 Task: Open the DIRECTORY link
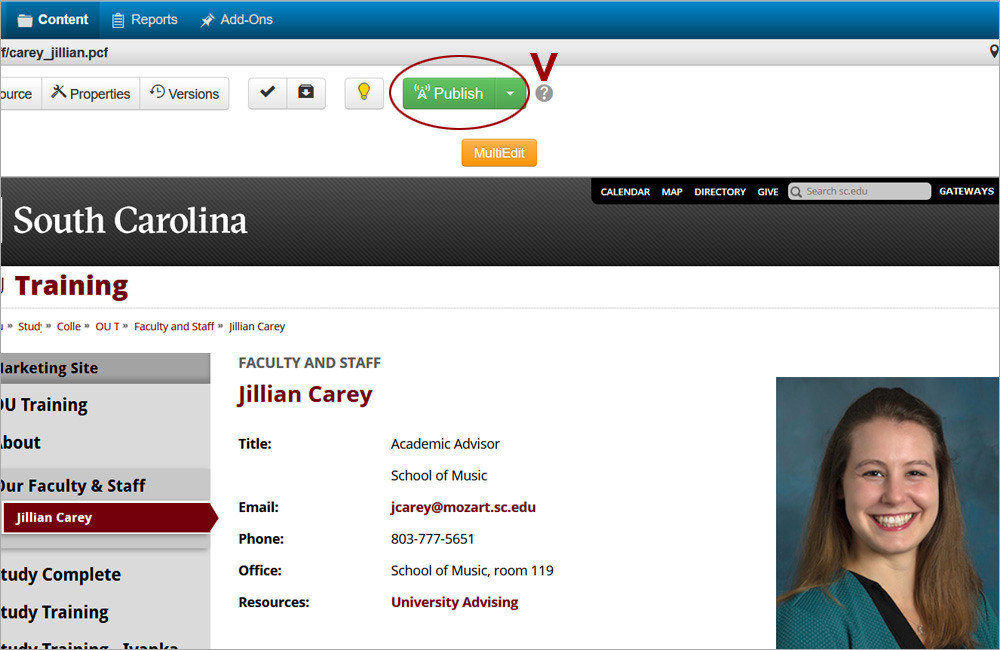pos(719,192)
